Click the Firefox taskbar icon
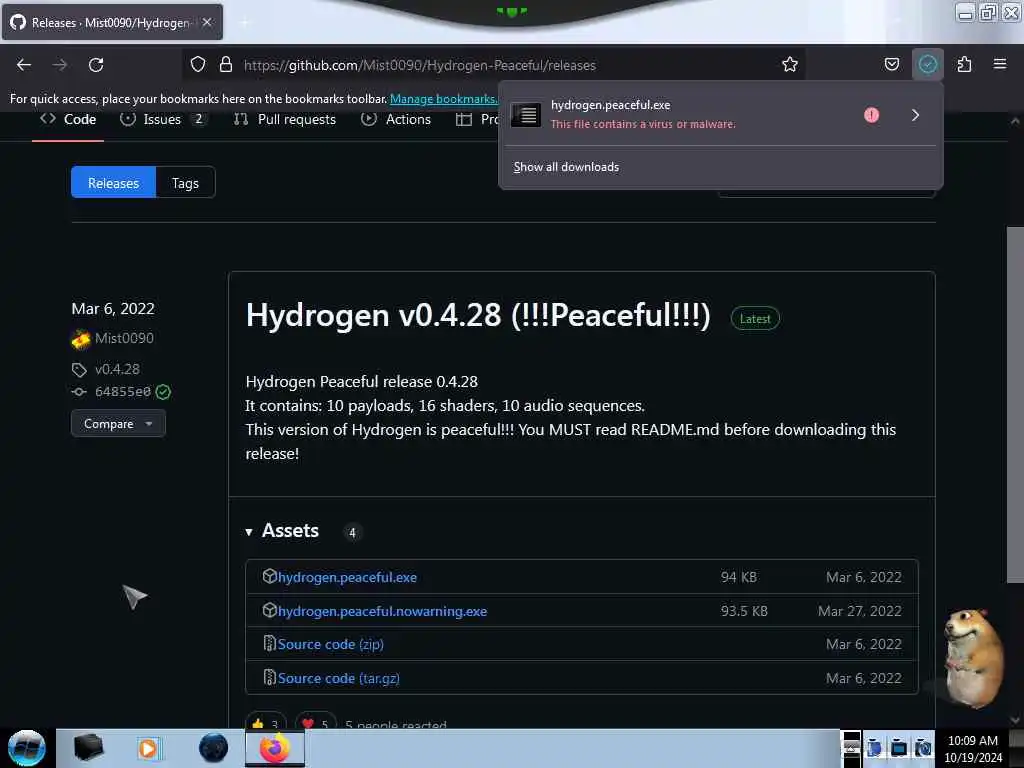The width and height of the screenshot is (1024, 768). click(x=275, y=748)
